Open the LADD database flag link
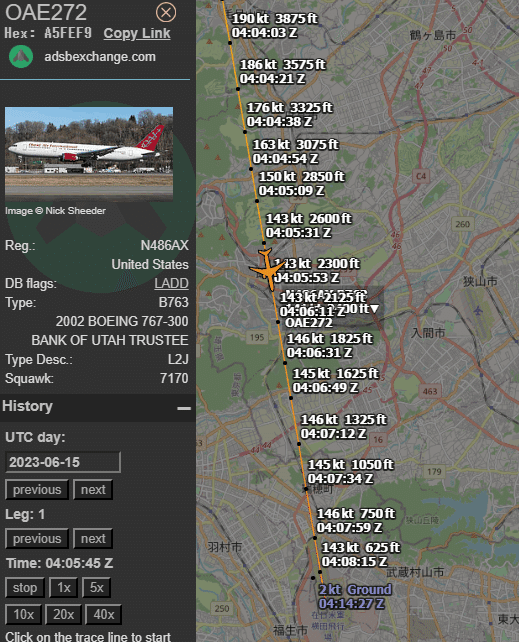Screen dimensions: 519x642 tap(171, 283)
